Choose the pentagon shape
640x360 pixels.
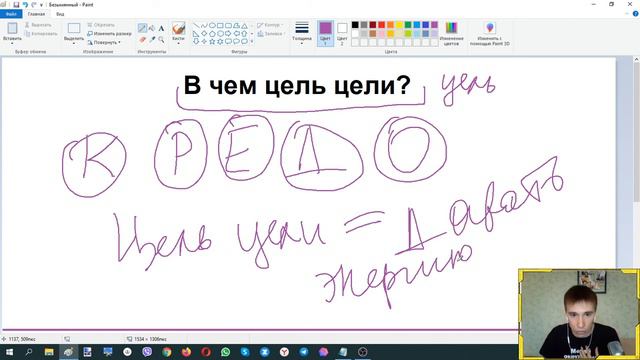(x=212, y=33)
